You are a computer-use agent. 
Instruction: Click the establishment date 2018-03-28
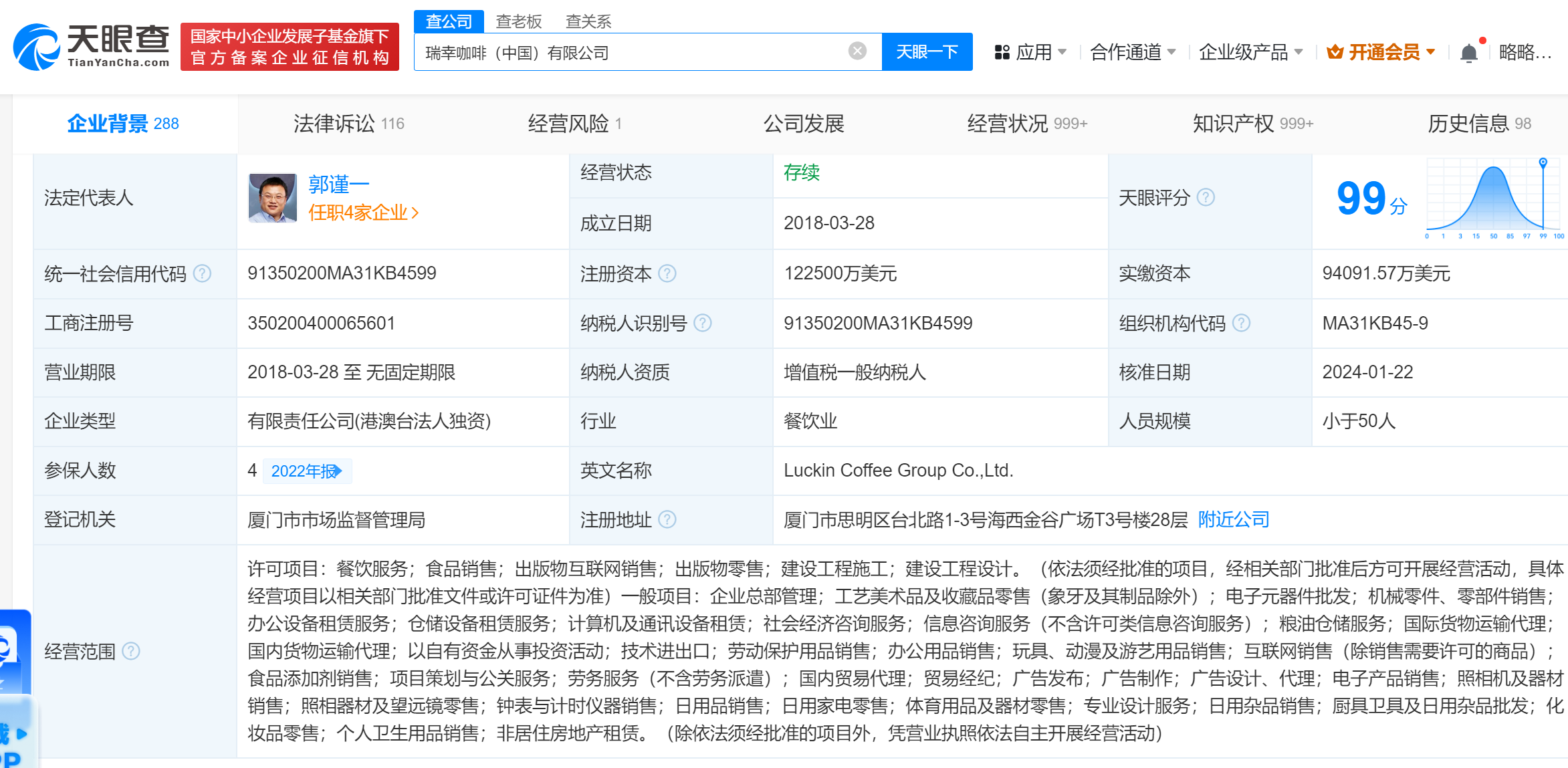tap(829, 223)
